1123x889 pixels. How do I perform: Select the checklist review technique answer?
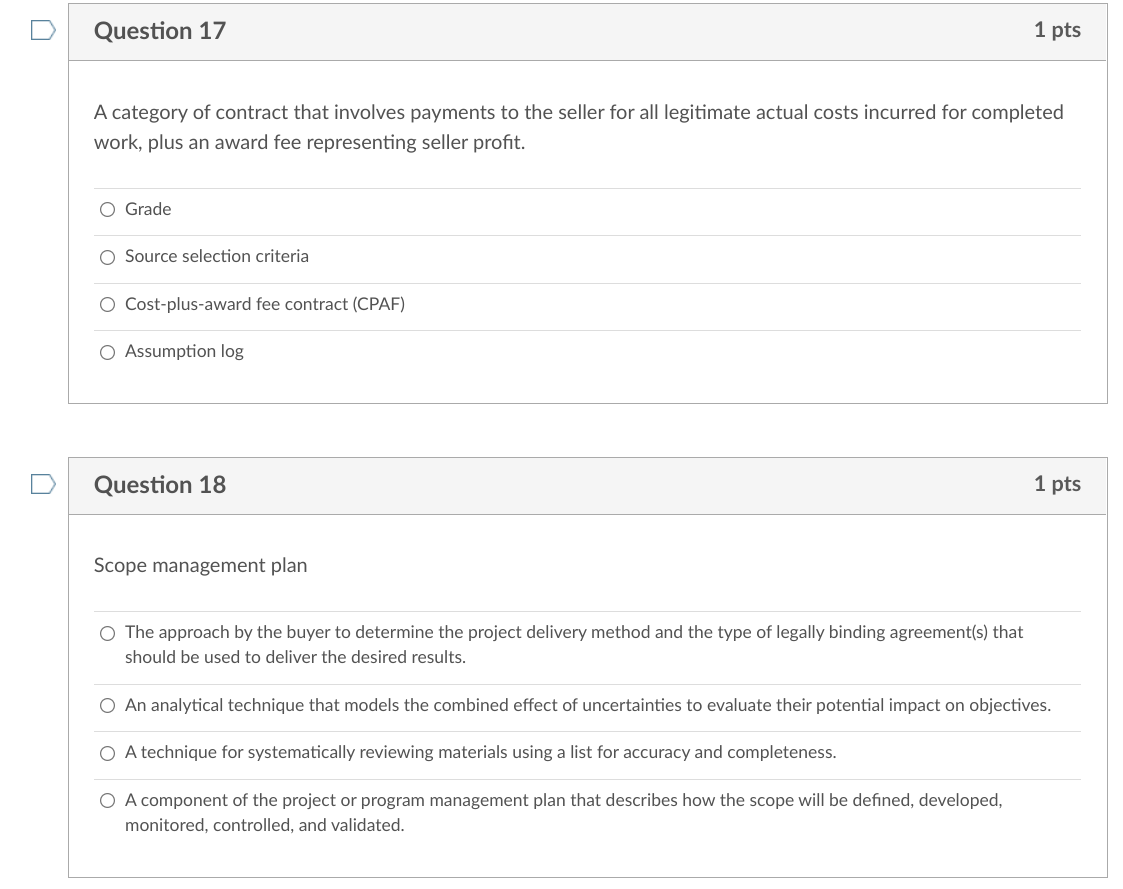107,753
